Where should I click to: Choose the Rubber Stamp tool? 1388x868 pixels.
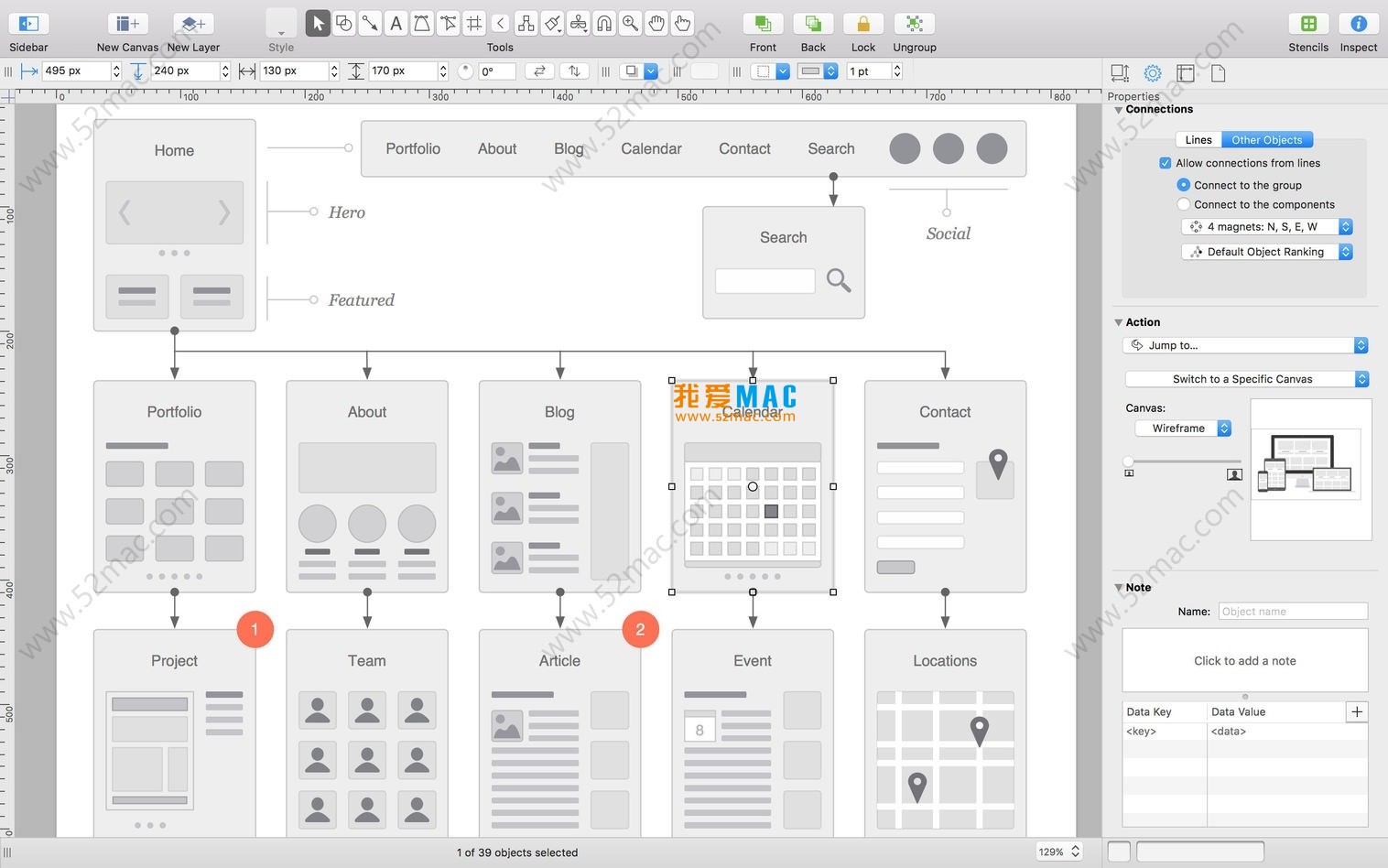[579, 24]
